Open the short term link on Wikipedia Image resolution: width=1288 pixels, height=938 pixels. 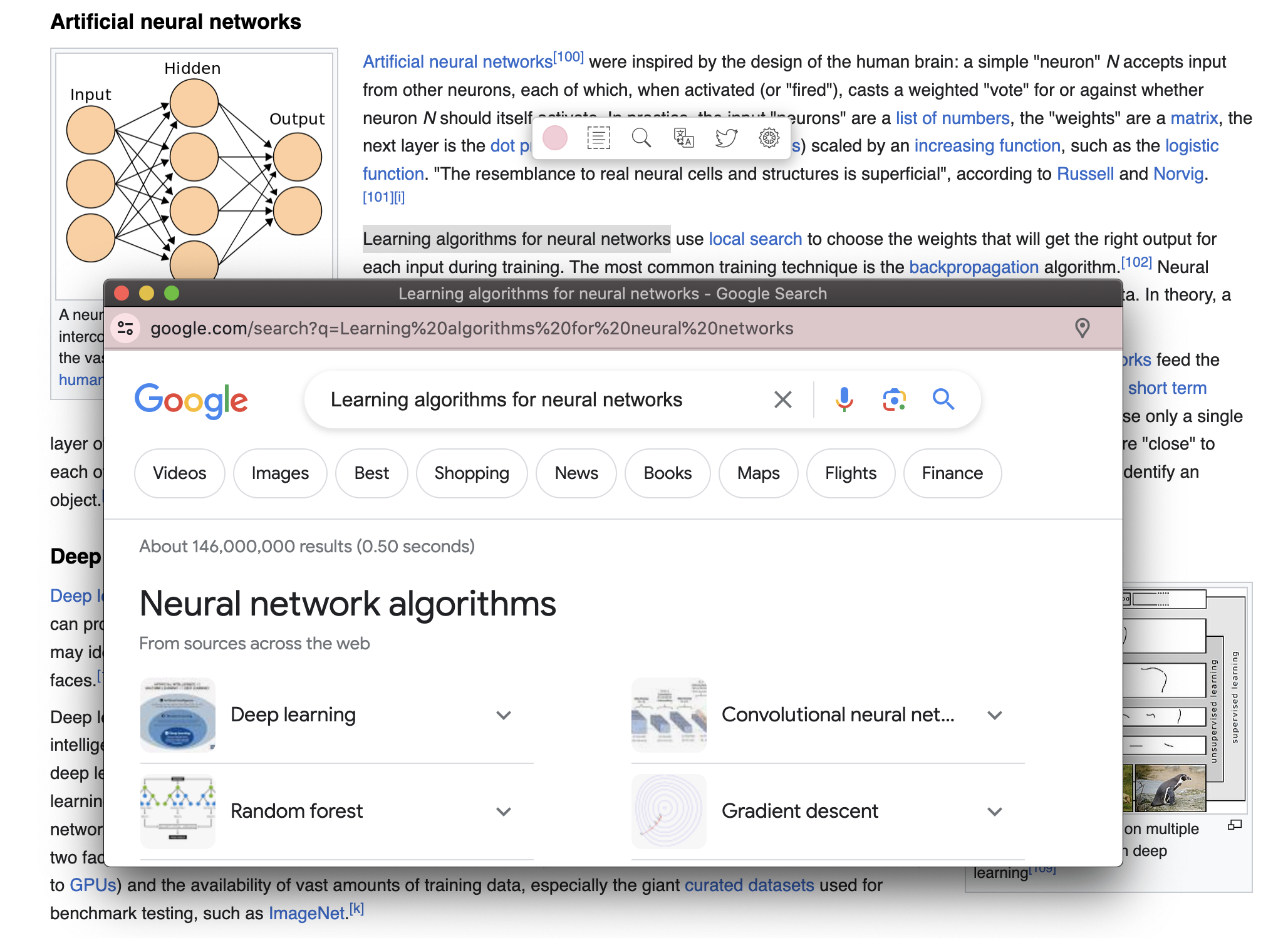[x=1167, y=388]
